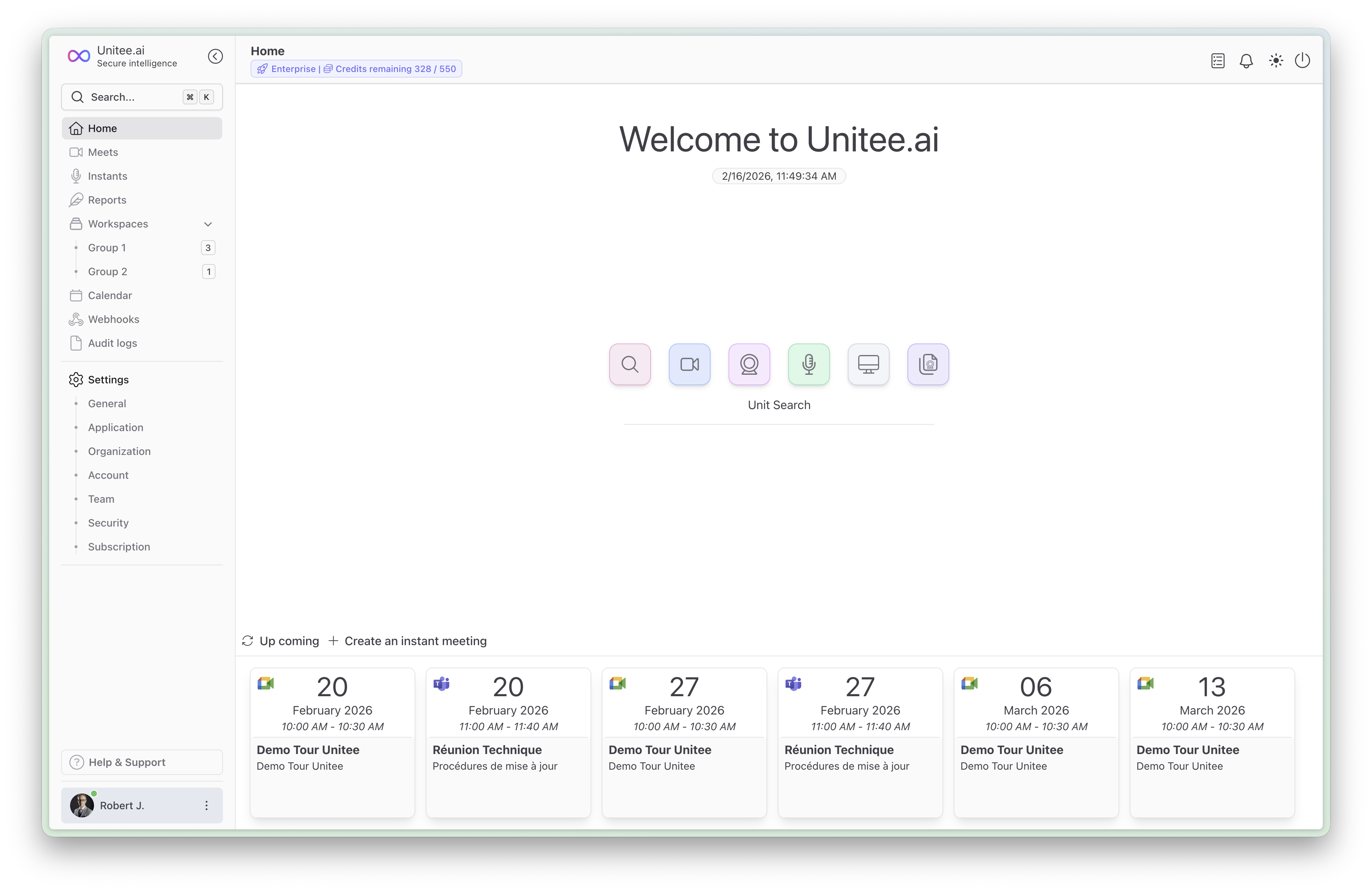1372x892 pixels.
Task: Click the Enterprise credits remaining badge
Action: point(356,69)
